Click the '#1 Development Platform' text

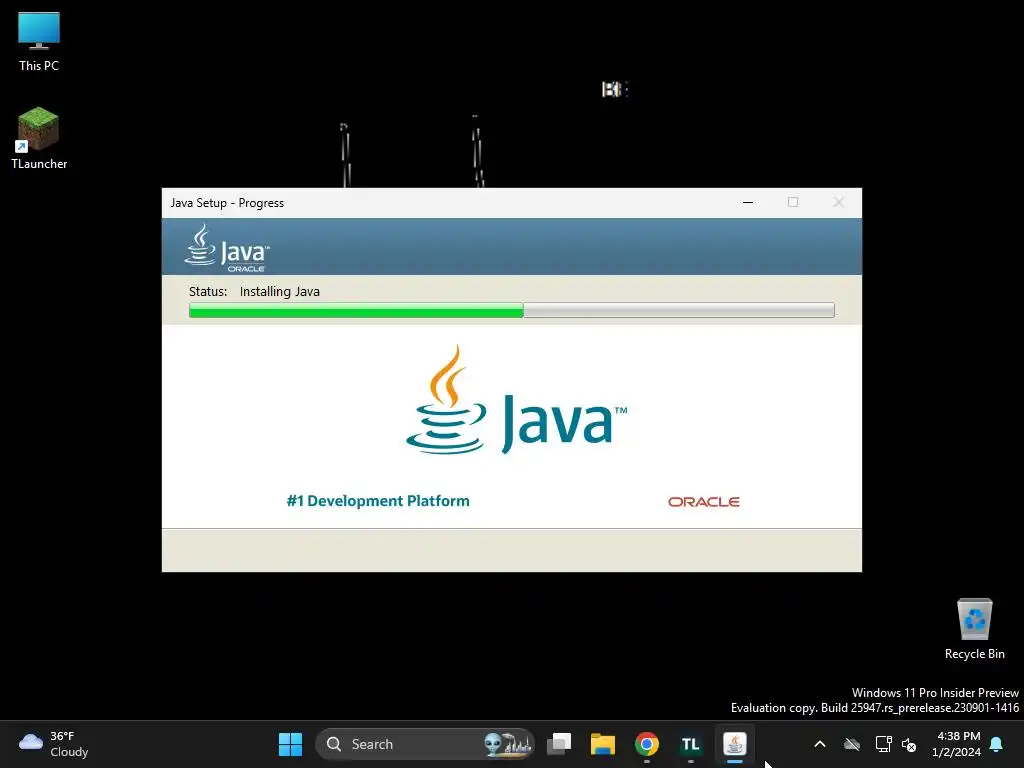[x=378, y=501]
